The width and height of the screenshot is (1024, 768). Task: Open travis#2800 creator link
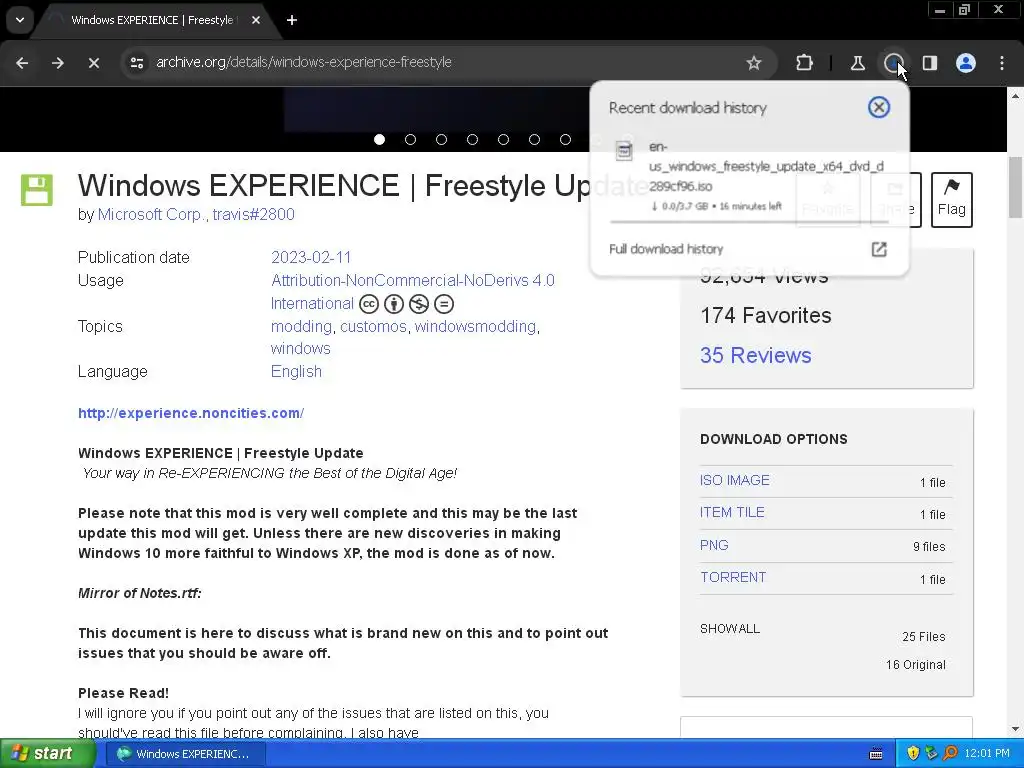point(253,214)
